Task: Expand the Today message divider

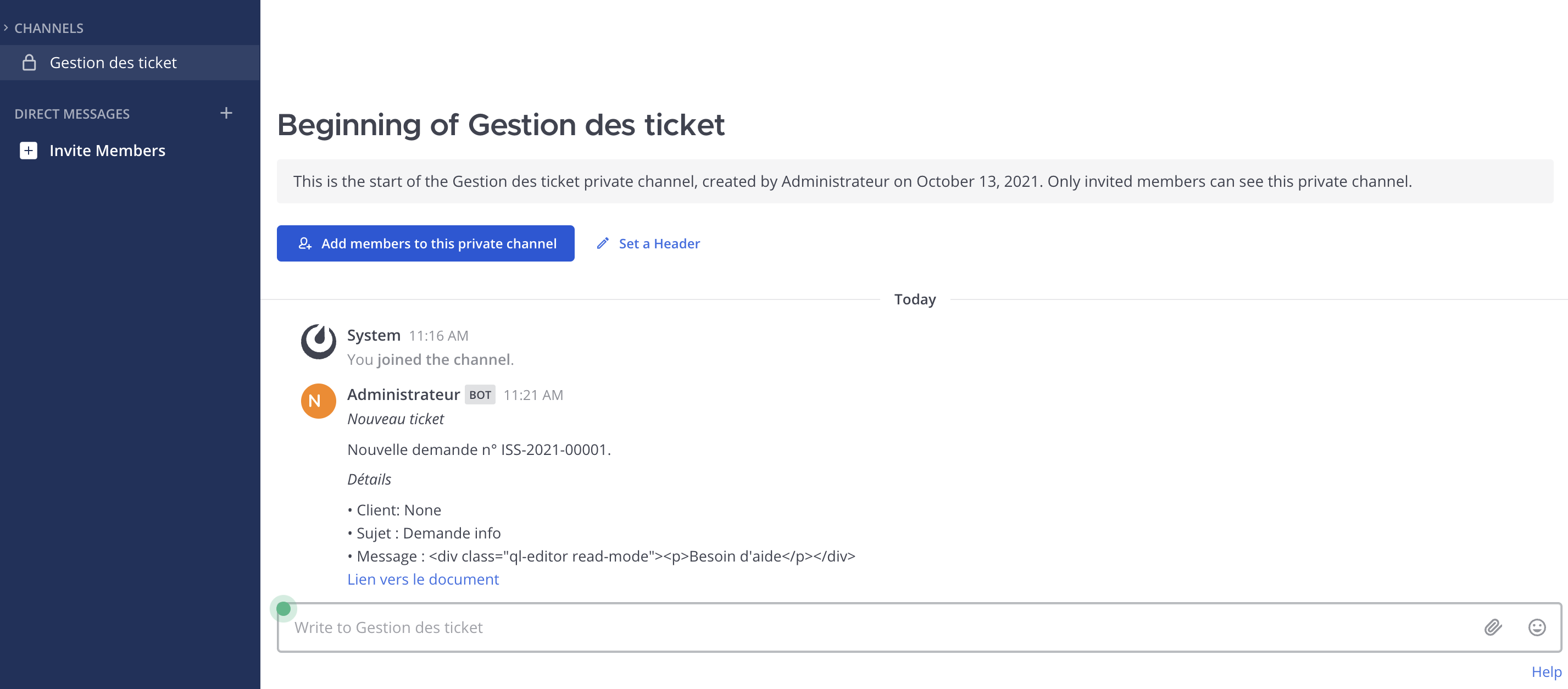Action: pyautogui.click(x=914, y=299)
